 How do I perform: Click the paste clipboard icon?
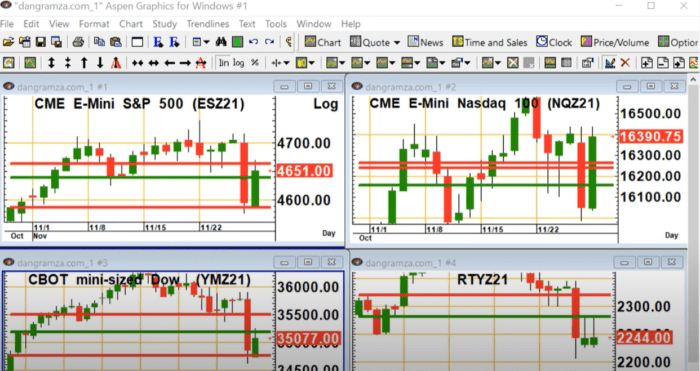click(x=116, y=42)
